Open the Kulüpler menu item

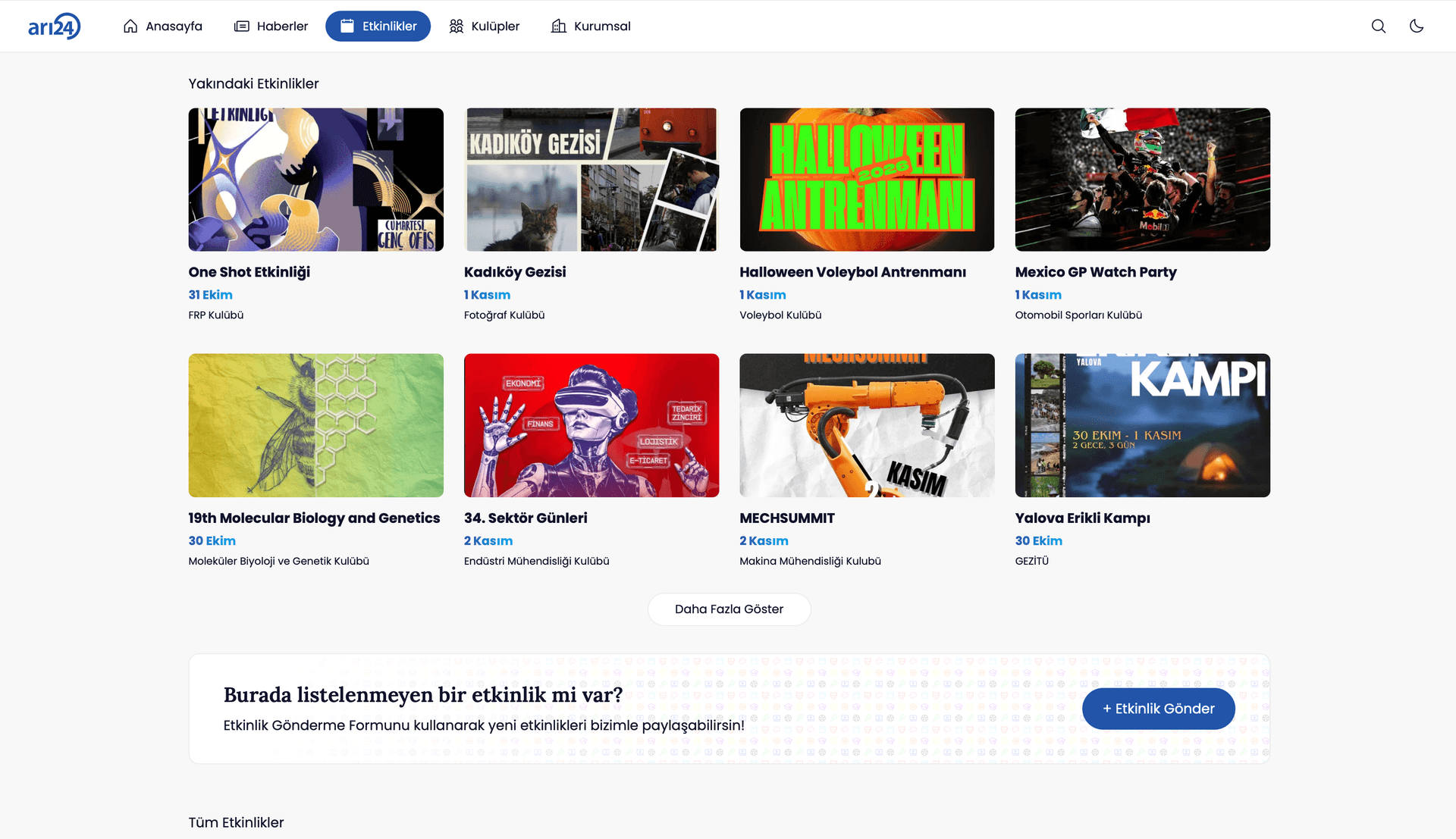click(485, 26)
